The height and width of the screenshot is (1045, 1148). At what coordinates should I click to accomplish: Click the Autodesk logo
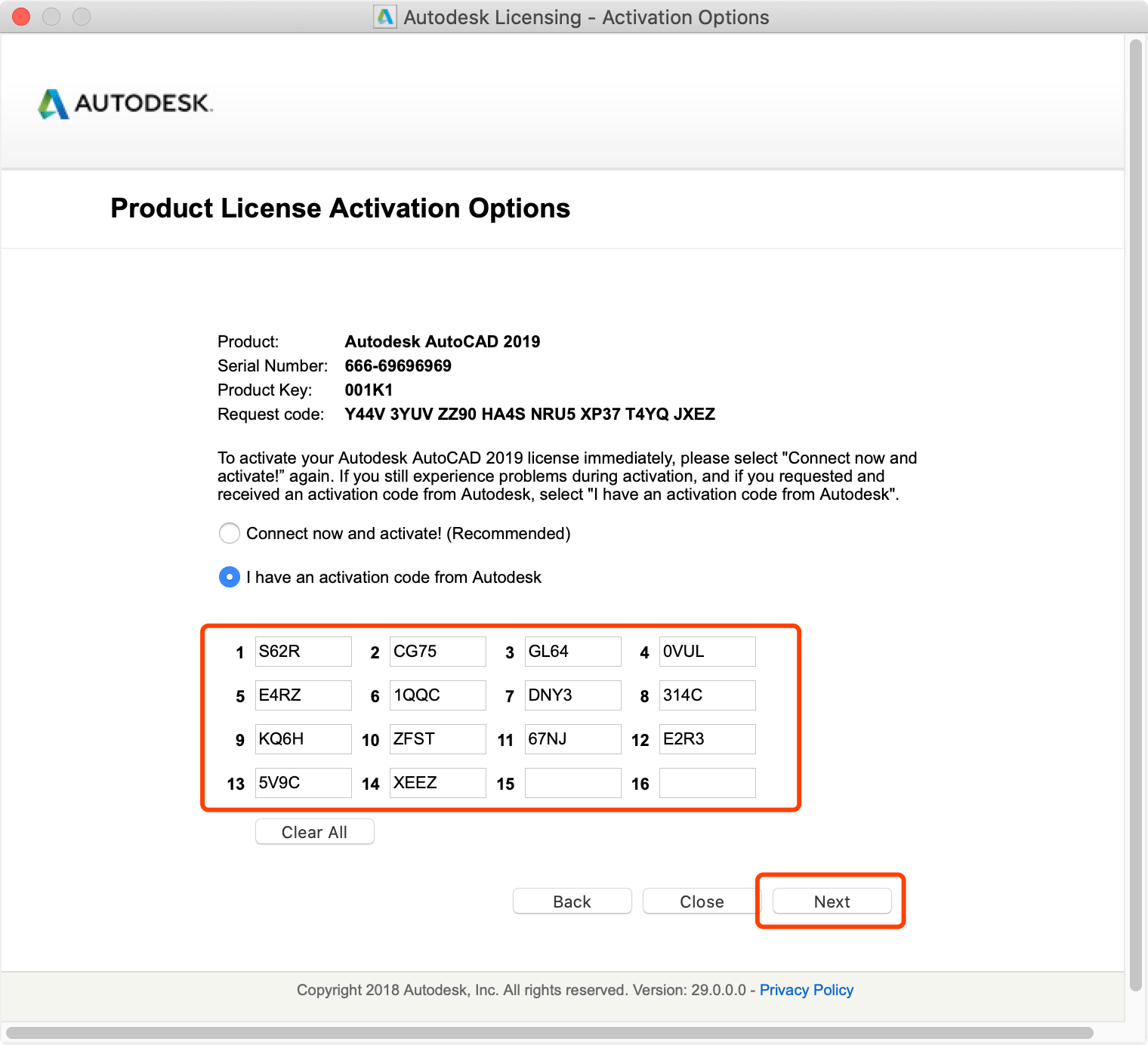125,103
